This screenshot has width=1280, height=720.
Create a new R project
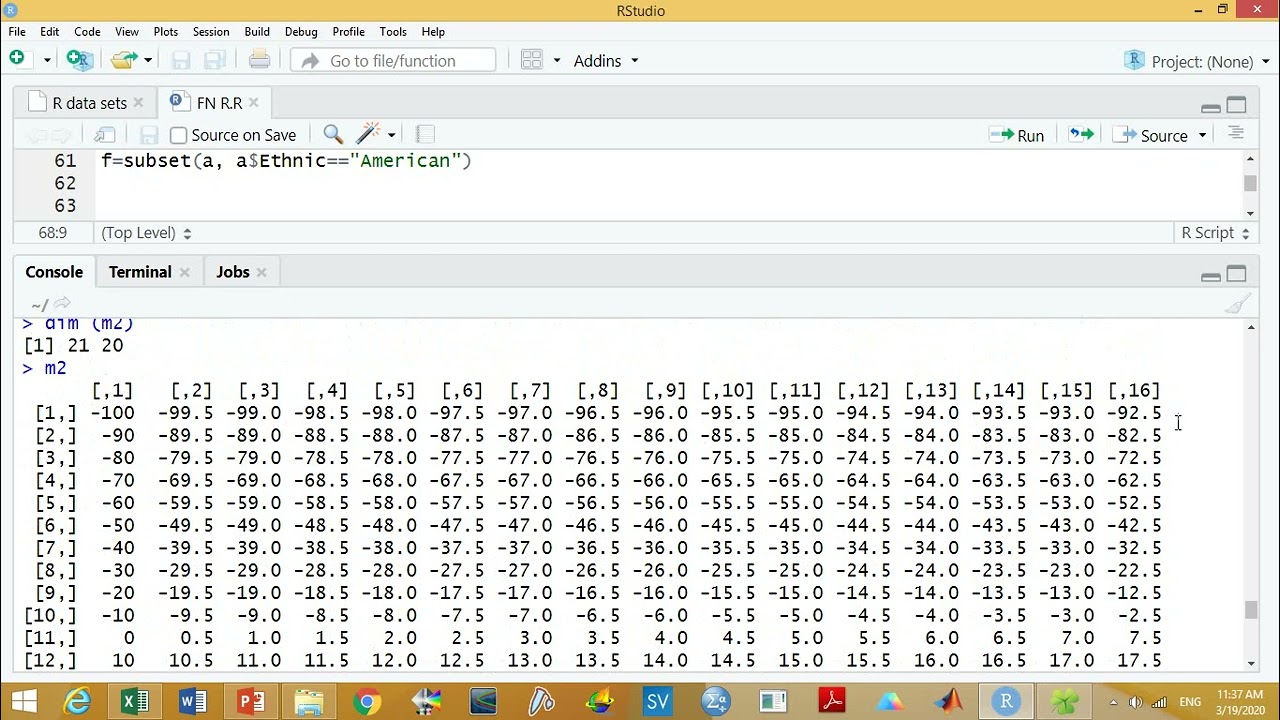(78, 60)
